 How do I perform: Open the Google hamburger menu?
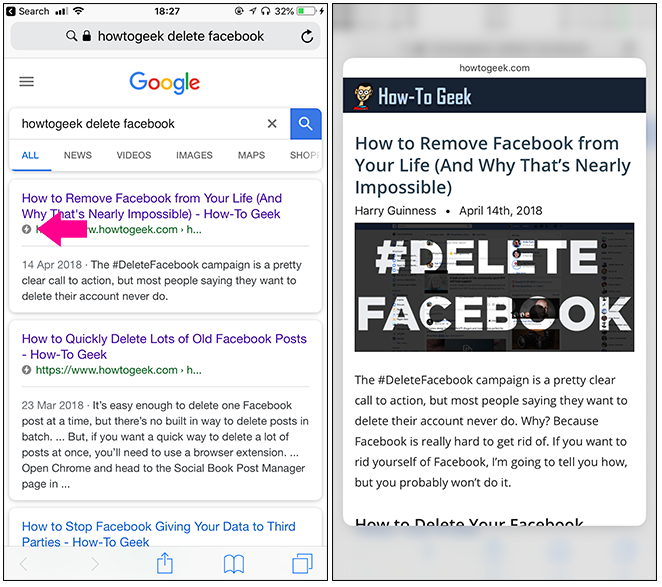(x=27, y=82)
